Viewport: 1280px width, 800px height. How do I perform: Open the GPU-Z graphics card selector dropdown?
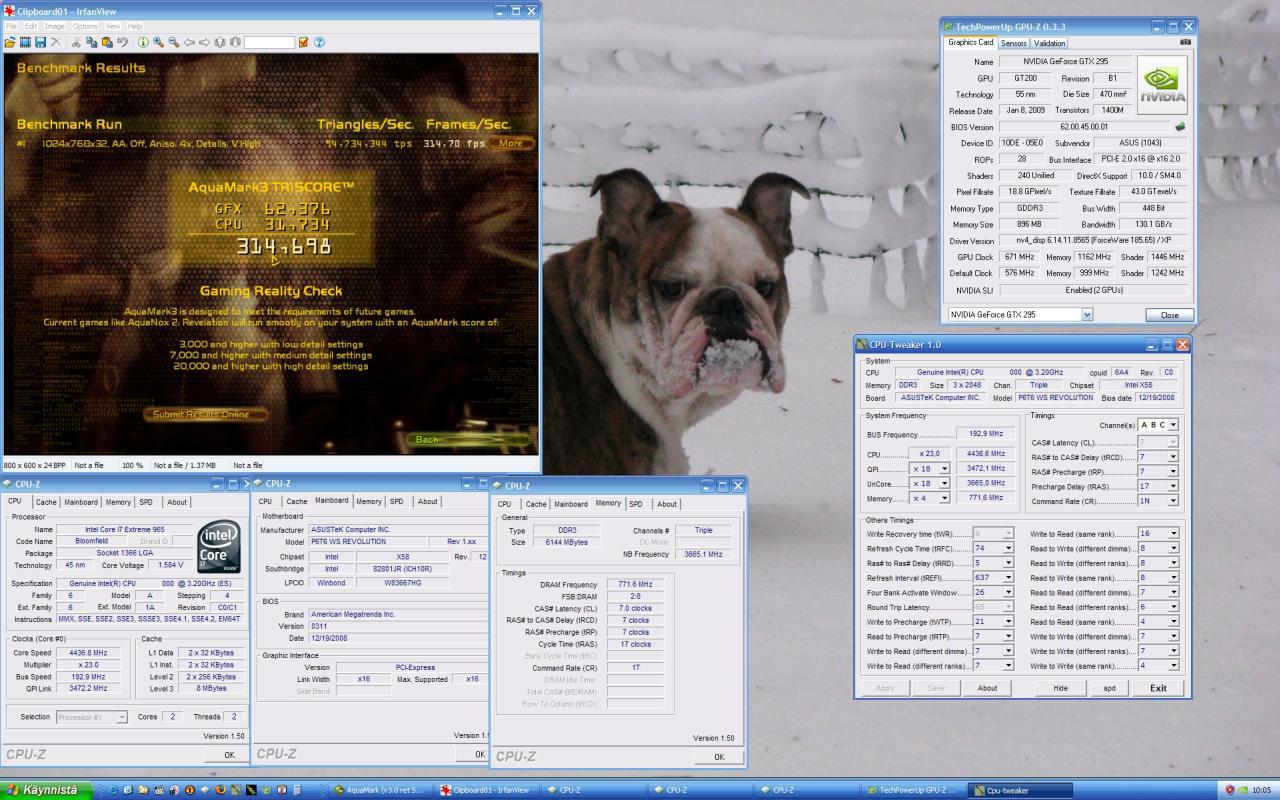coord(1020,314)
